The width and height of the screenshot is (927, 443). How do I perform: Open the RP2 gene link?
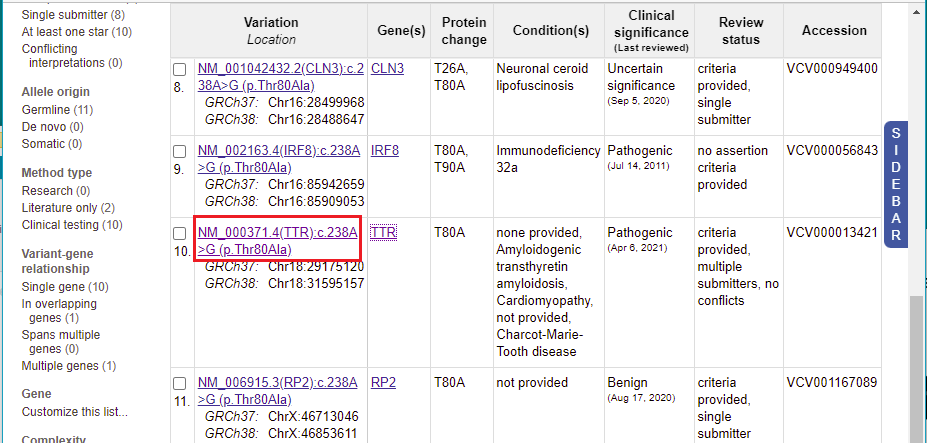tap(383, 383)
